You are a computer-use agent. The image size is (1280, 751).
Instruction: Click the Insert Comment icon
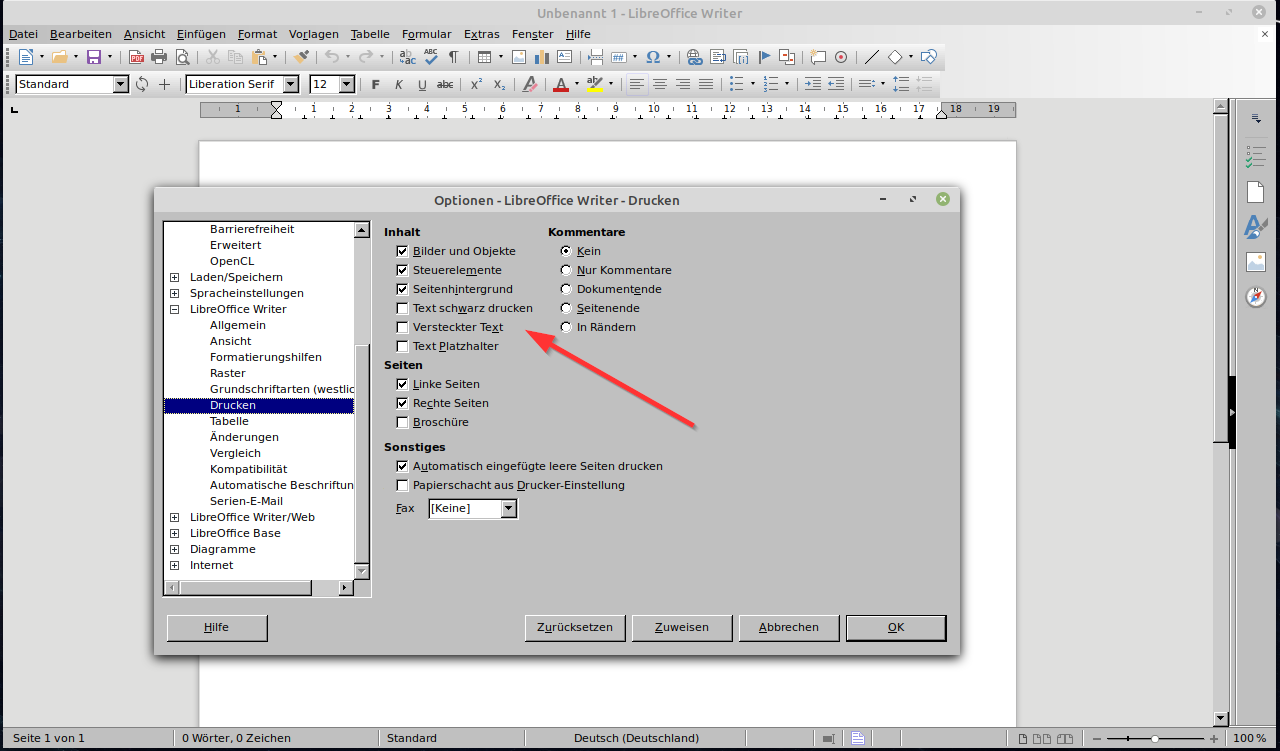[x=818, y=57]
